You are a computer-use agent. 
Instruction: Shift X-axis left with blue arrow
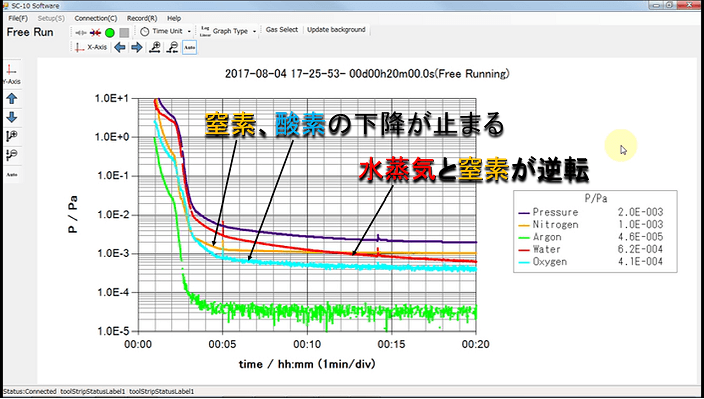click(x=119, y=47)
